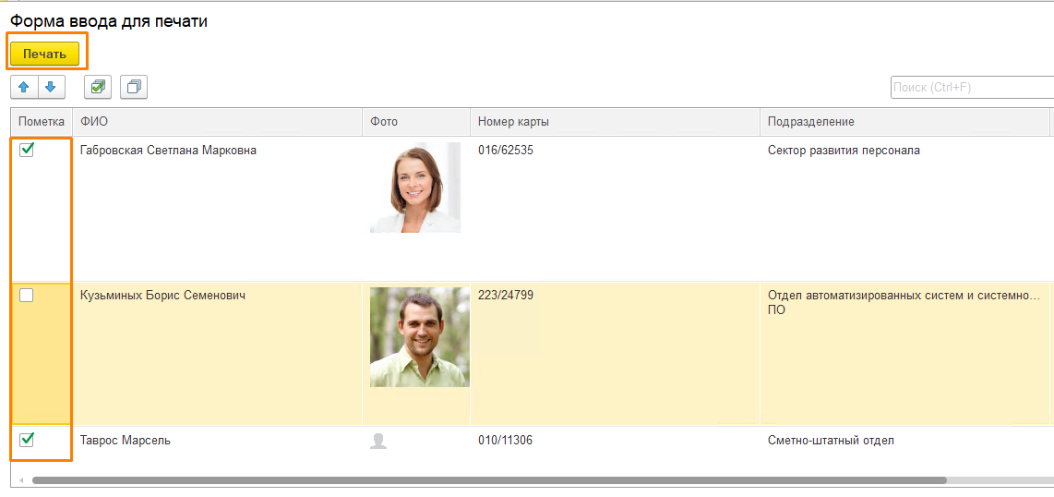Focus the Поиск (Ctrl+F) search field
Viewport: 1054px width, 497px height.
[970, 88]
